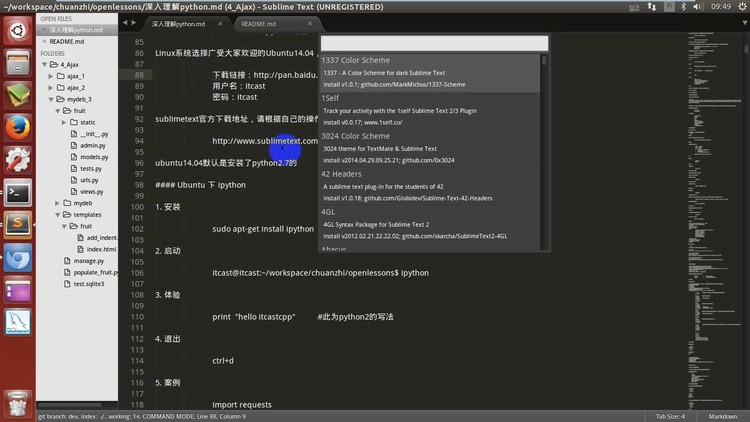Click the next tab right arrow
The image size is (750, 422).
click(x=134, y=22)
